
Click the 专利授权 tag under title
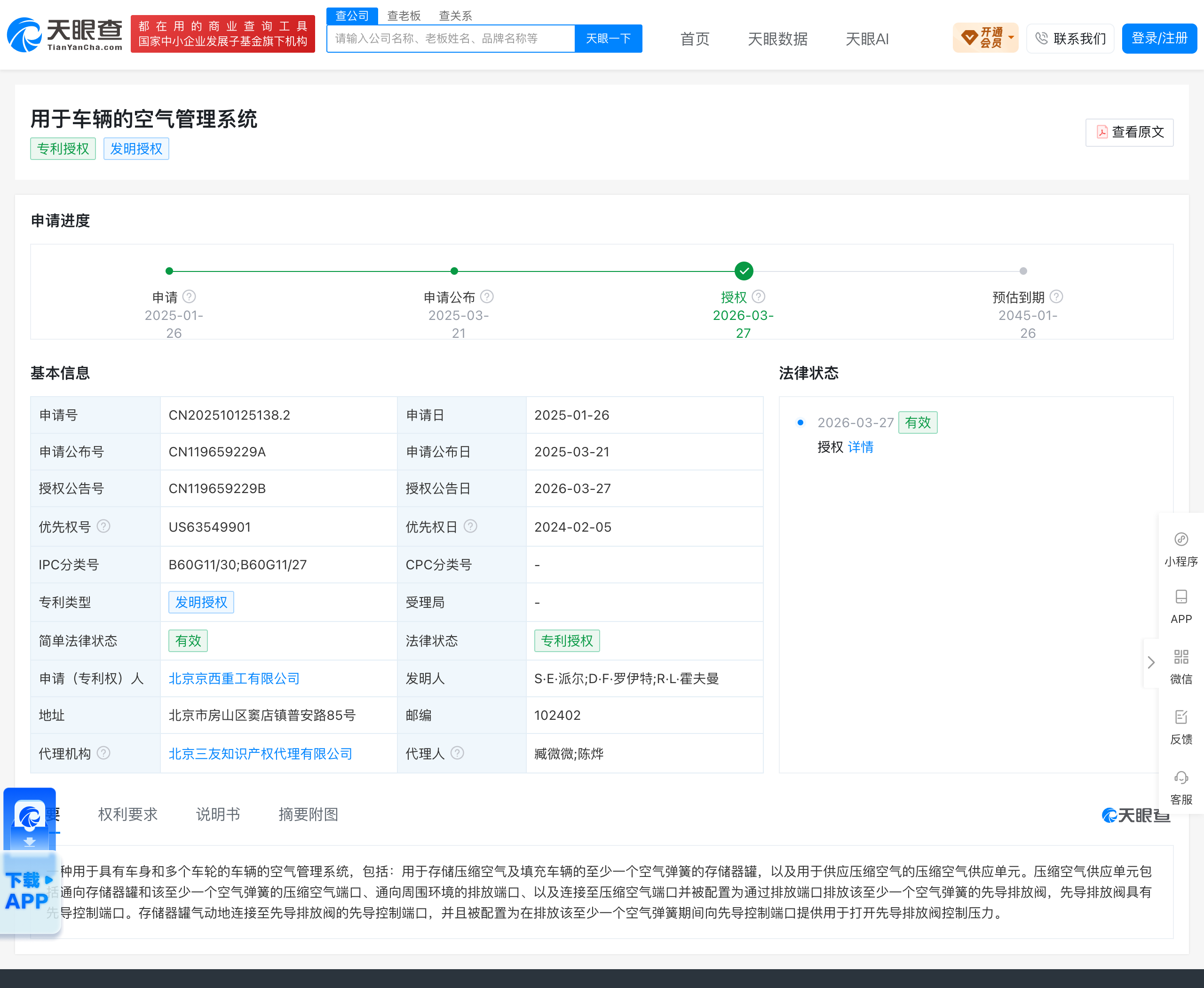(63, 149)
